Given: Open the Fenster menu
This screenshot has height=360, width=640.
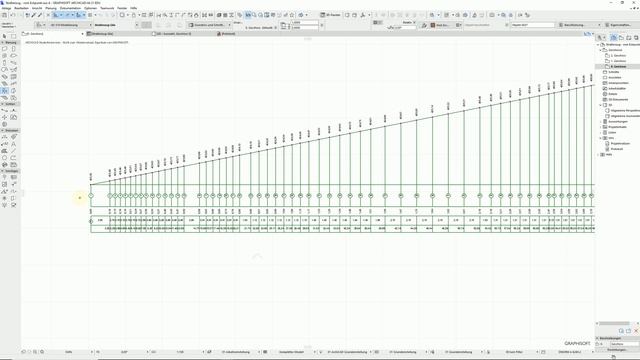Looking at the screenshot, I should 122,8.
